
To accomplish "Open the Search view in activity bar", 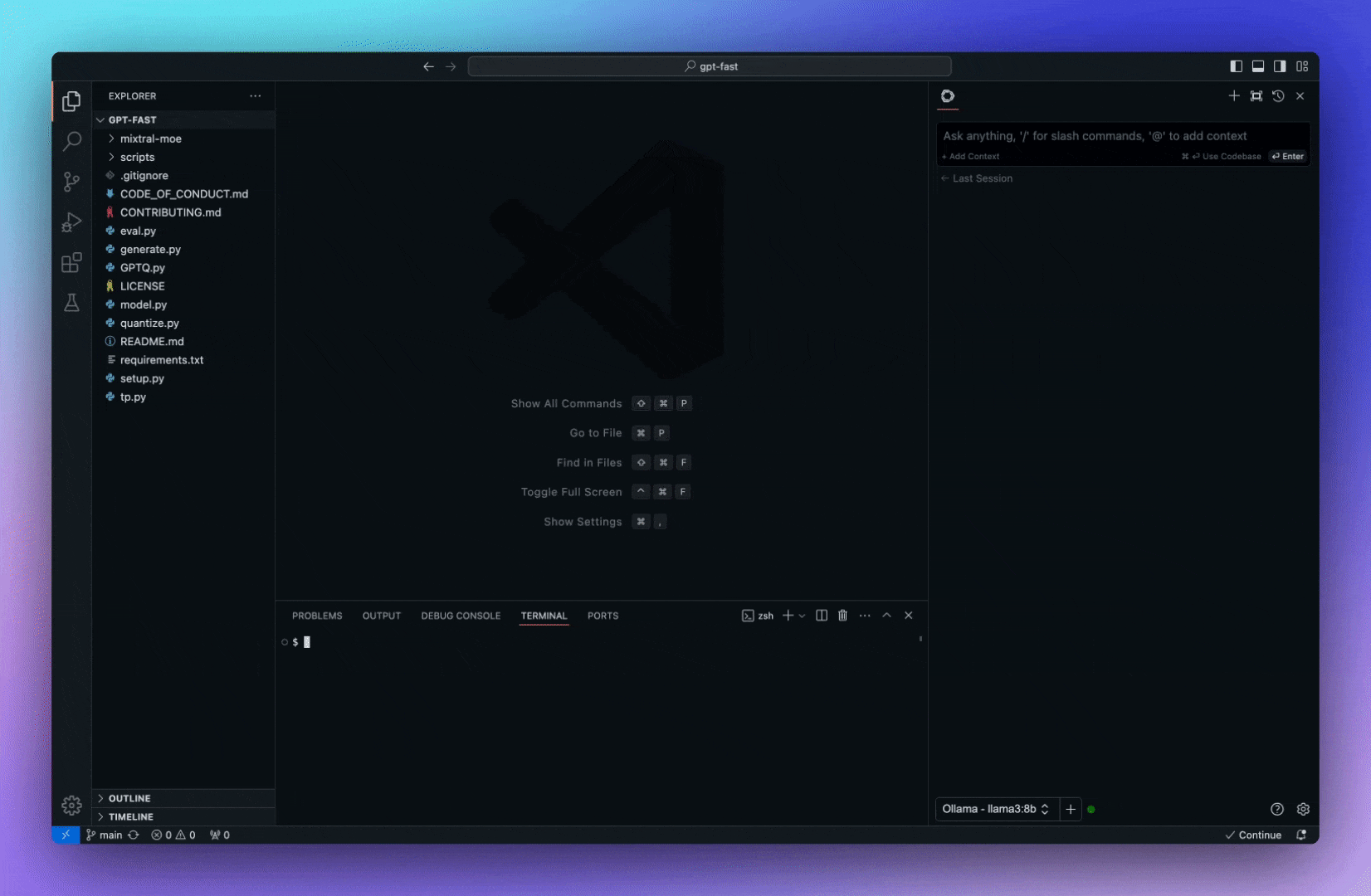I will [72, 141].
